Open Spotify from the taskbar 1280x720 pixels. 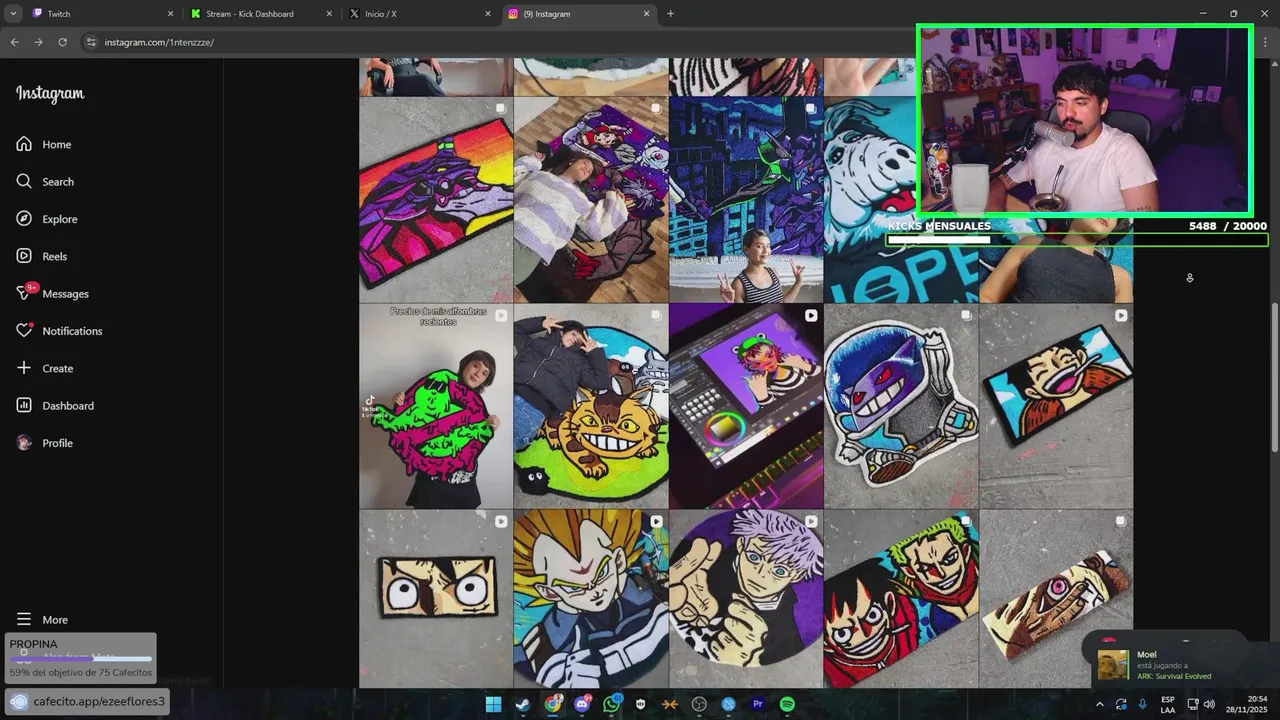tap(787, 704)
